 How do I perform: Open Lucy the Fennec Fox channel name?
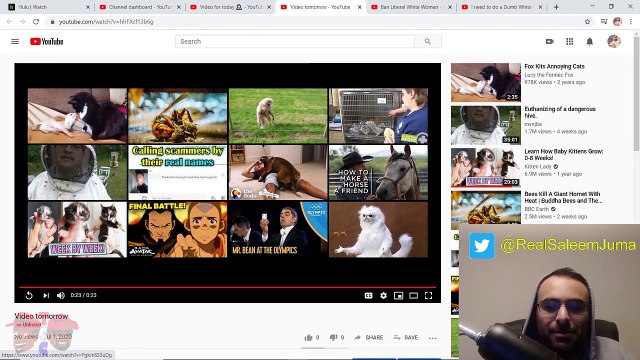549,75
